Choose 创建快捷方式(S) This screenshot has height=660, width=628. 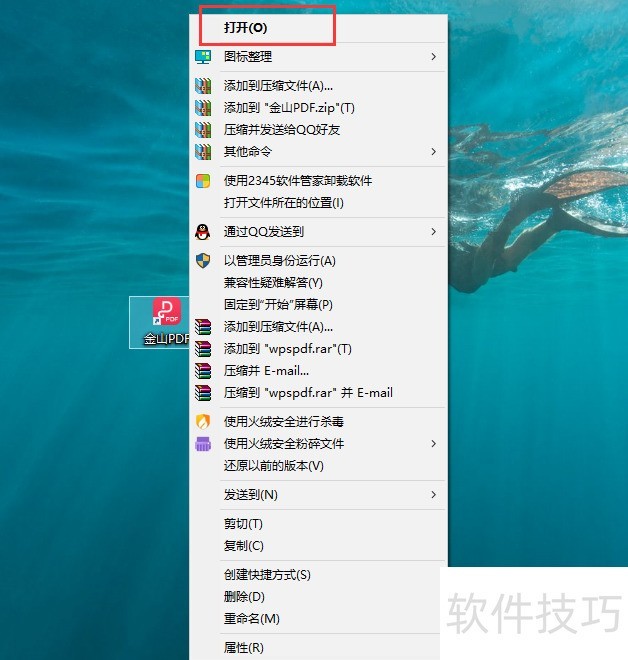267,575
